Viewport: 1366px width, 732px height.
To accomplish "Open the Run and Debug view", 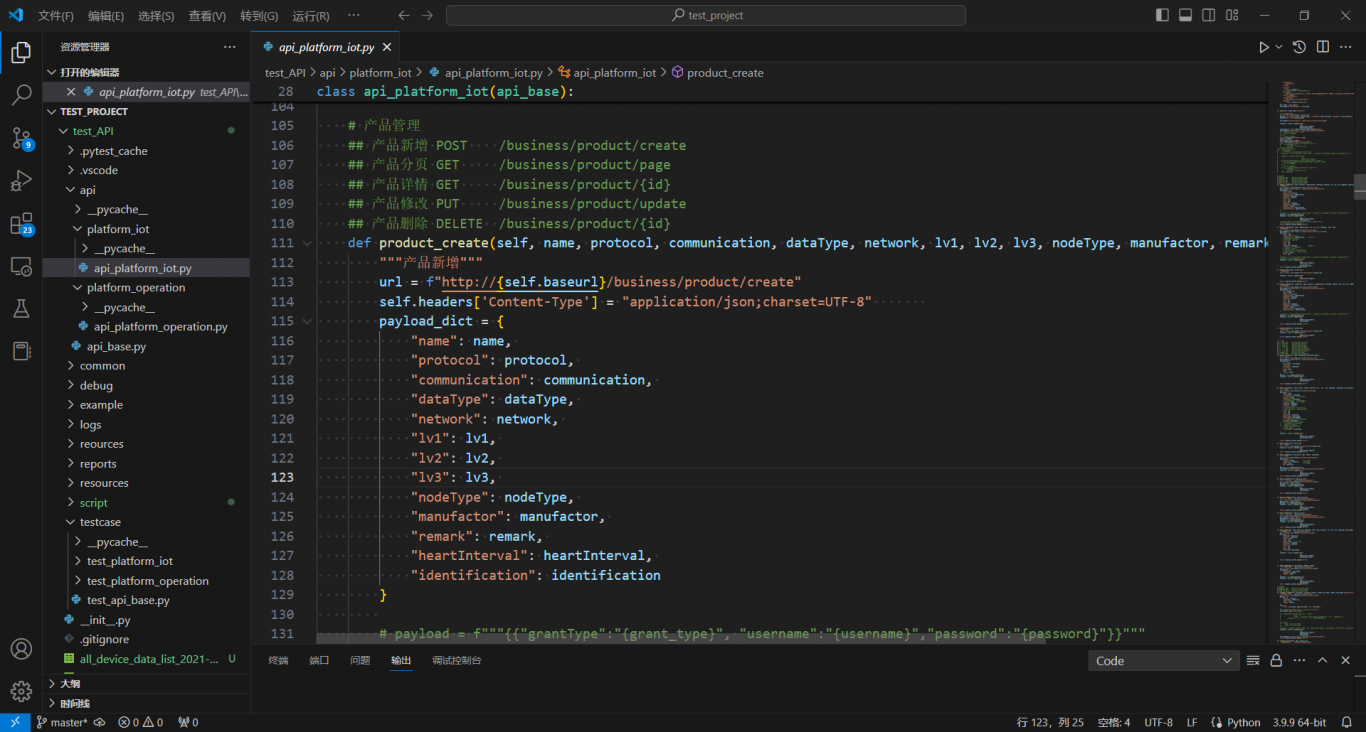I will [x=21, y=181].
